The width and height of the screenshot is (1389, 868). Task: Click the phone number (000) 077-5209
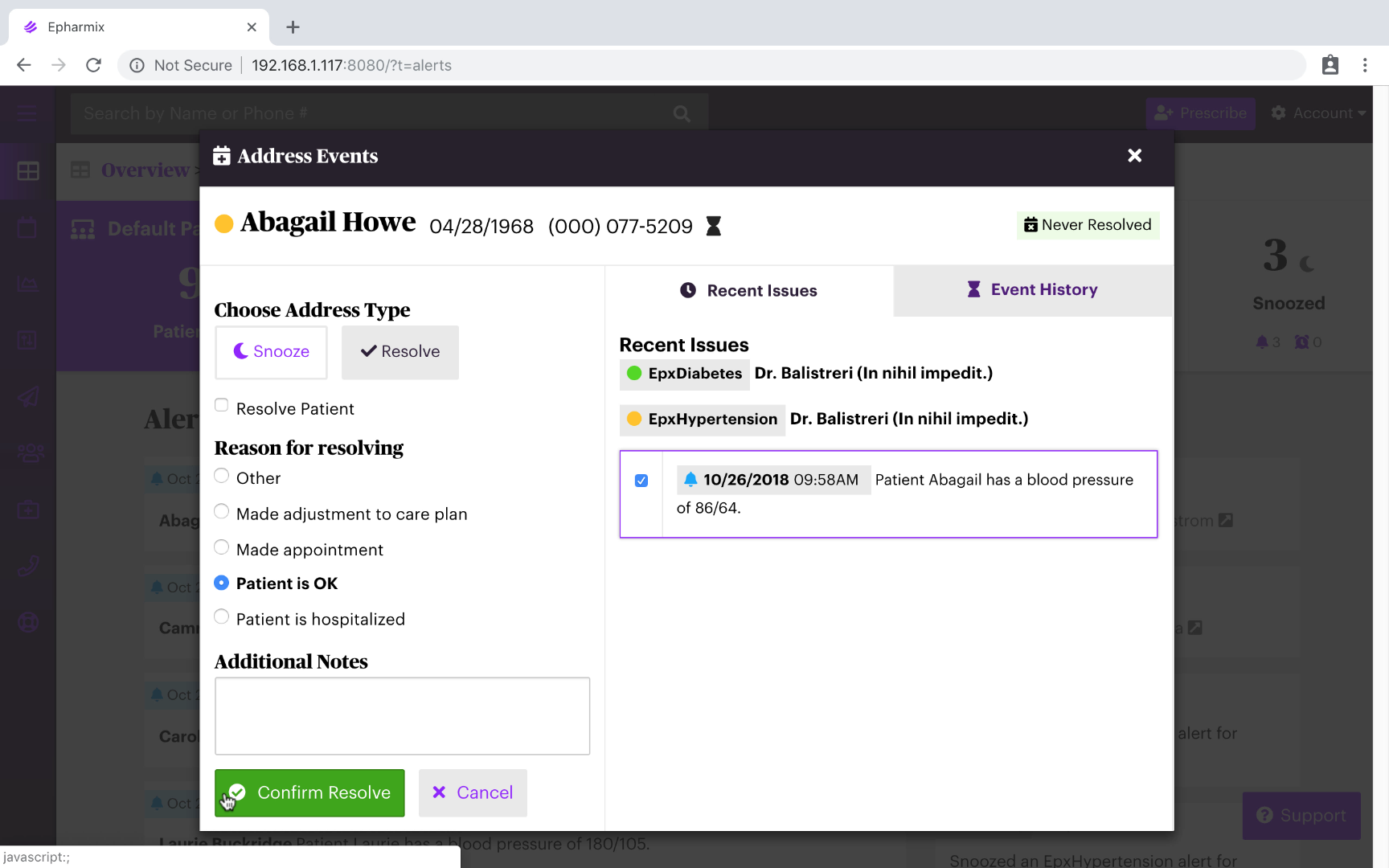[x=621, y=227]
